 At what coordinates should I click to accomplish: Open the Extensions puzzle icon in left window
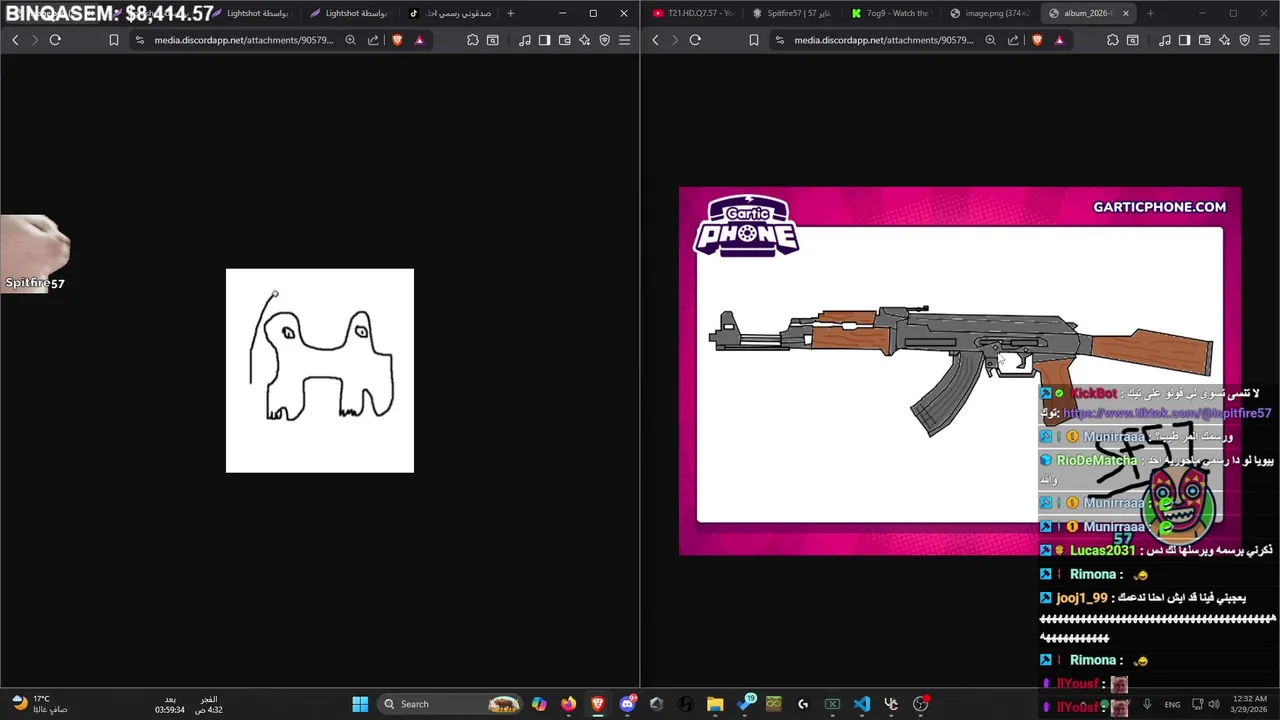(473, 40)
